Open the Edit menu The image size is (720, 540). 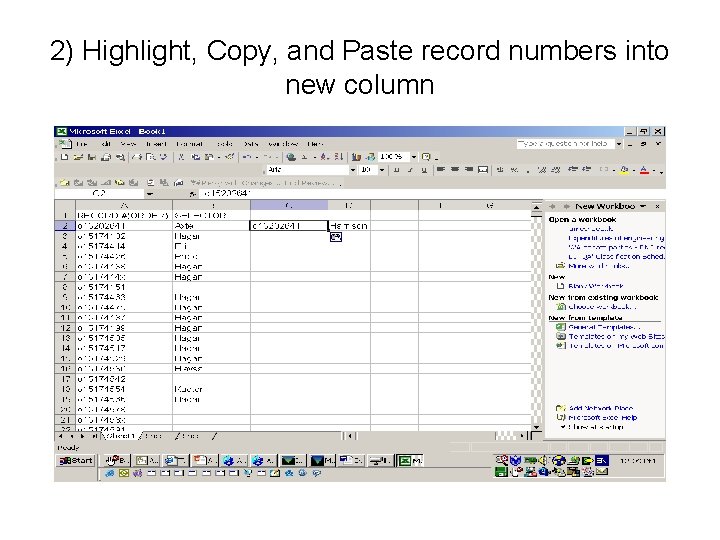click(106, 144)
